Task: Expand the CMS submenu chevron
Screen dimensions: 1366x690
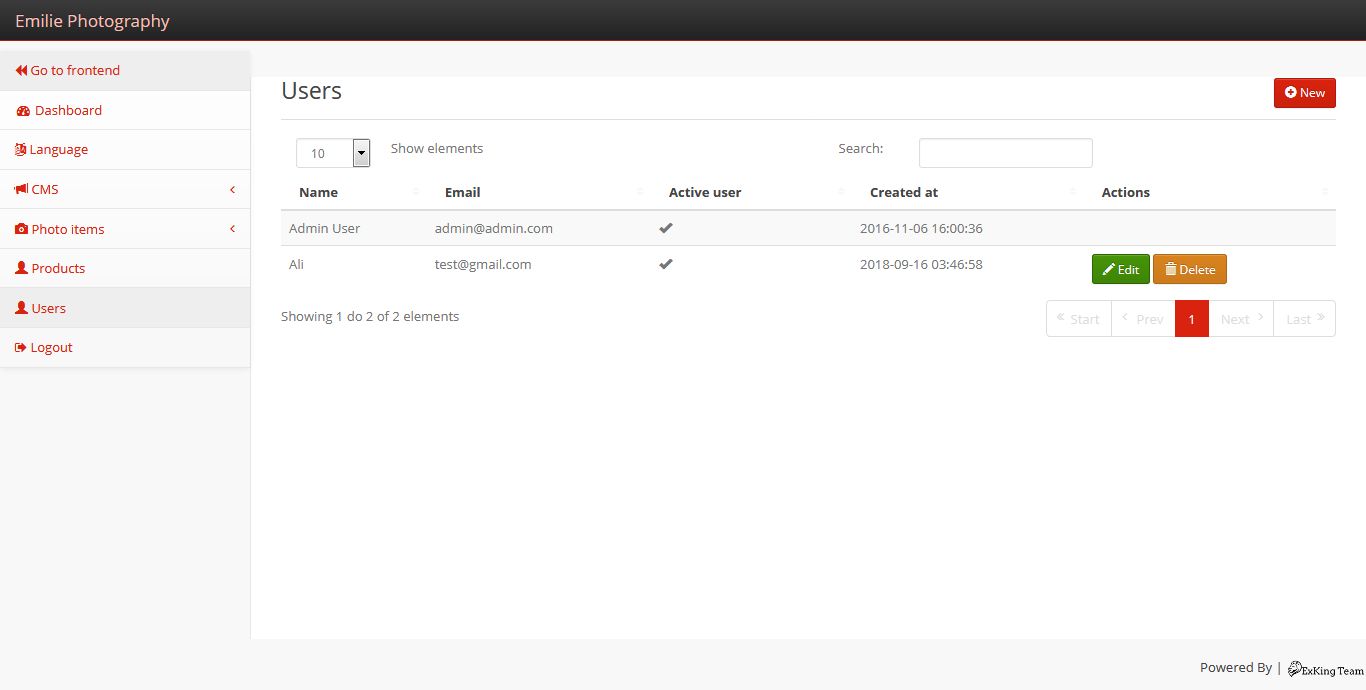Action: pyautogui.click(x=232, y=189)
